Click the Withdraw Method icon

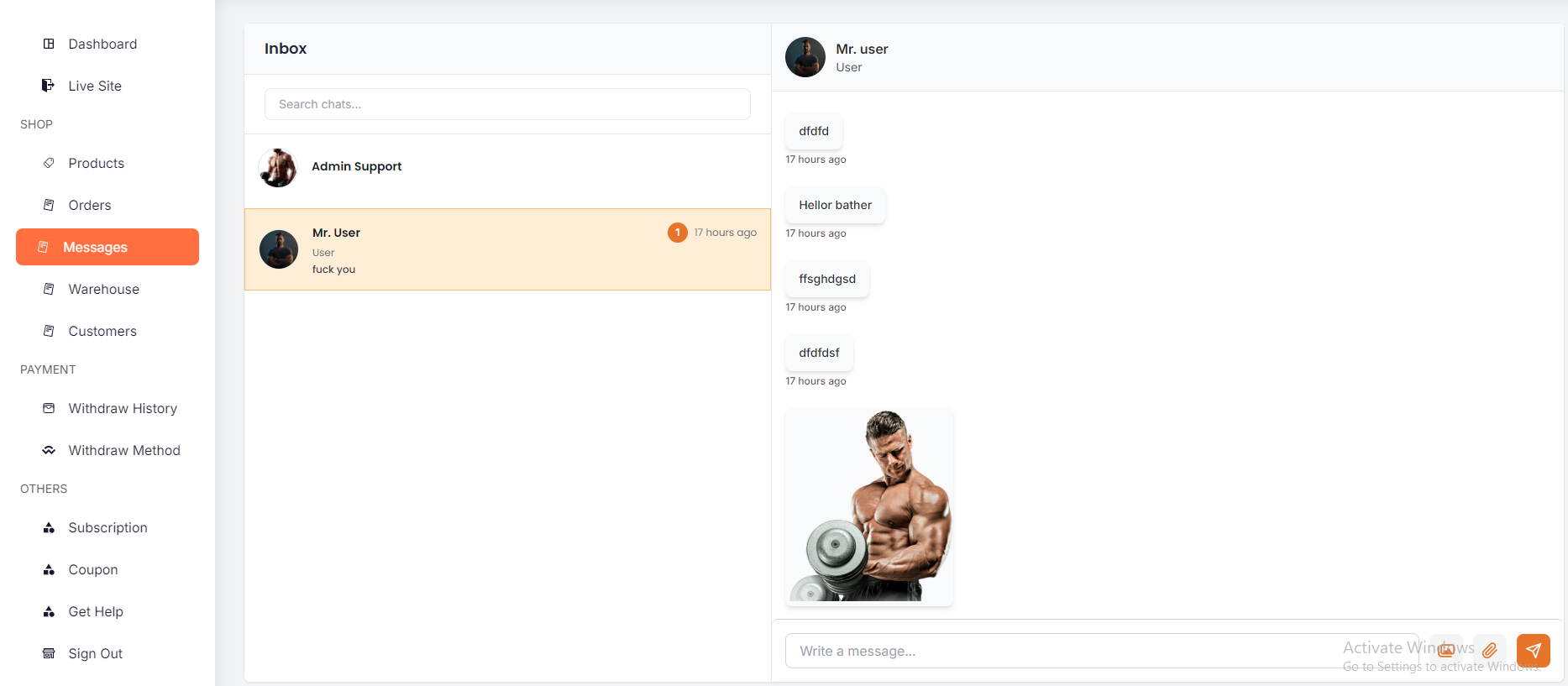click(49, 450)
